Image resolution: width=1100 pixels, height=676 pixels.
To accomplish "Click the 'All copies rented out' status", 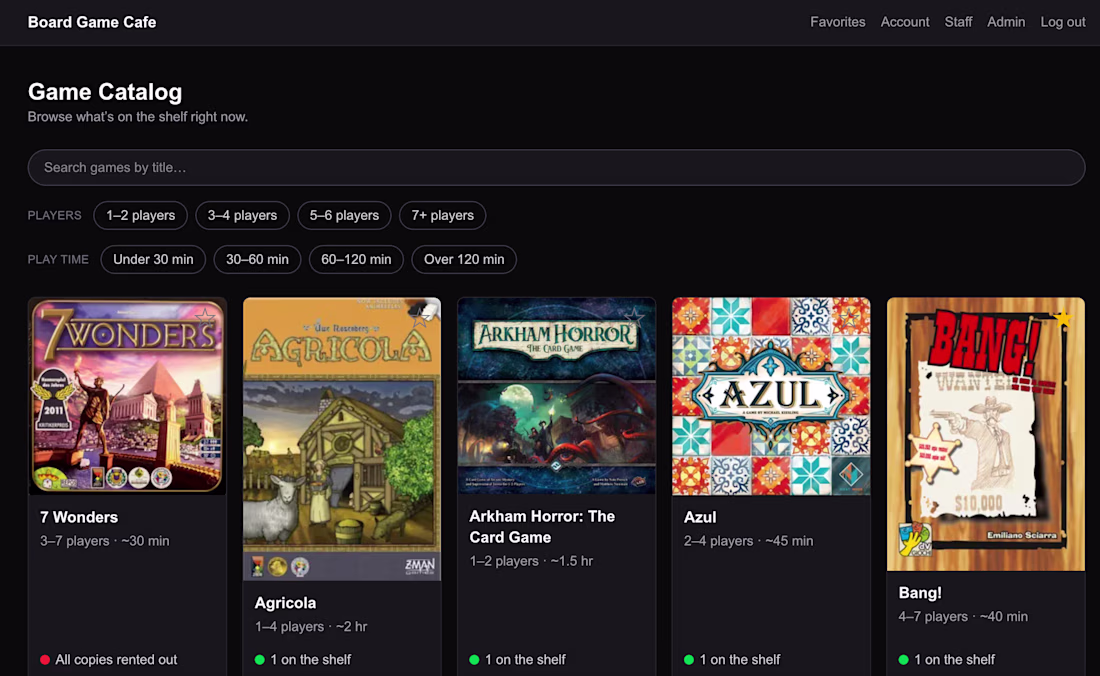I will pyautogui.click(x=109, y=660).
